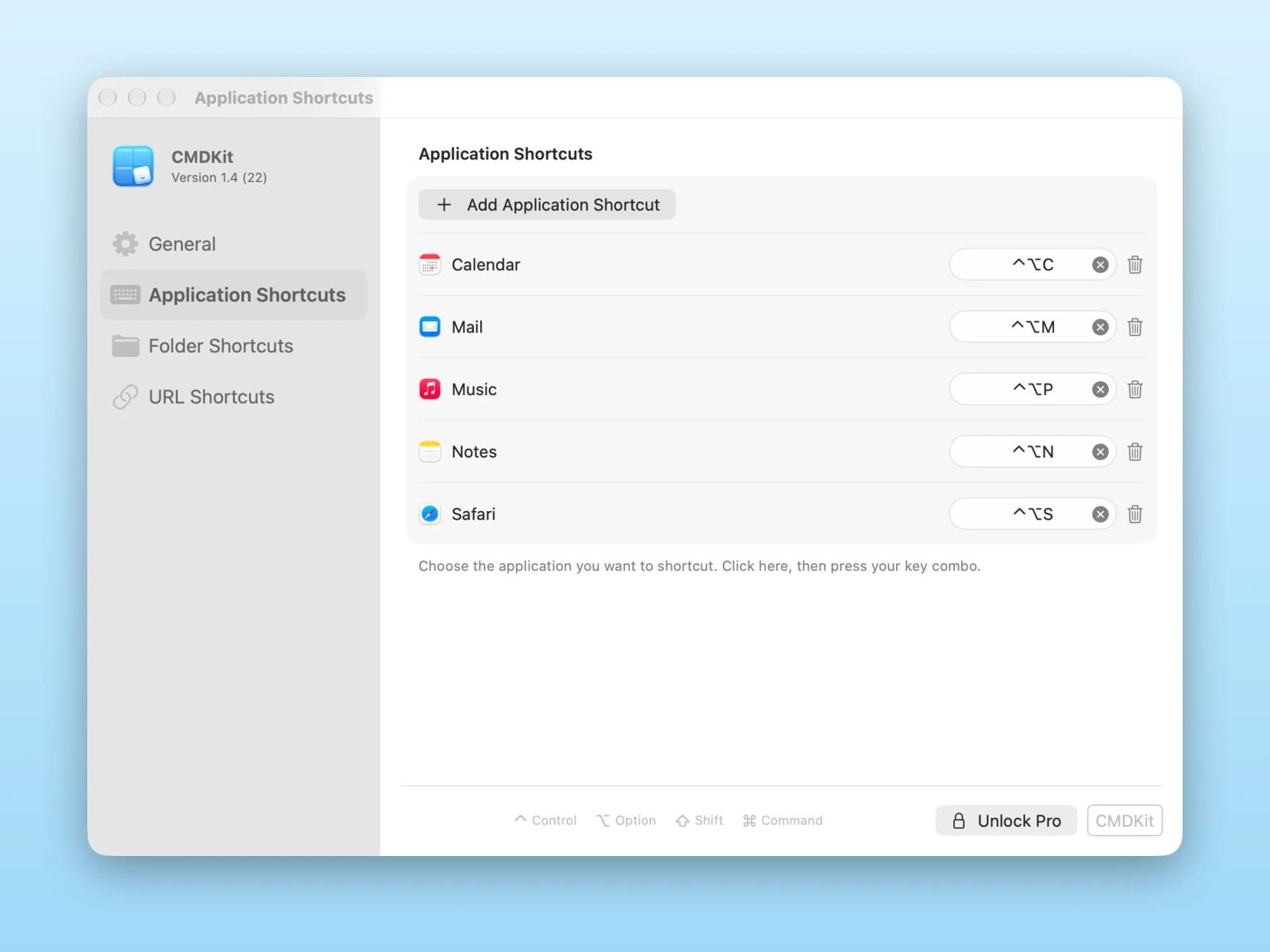Delete the Safari shortcut with trash icon
Screen dimensions: 1270x952
tap(1135, 514)
